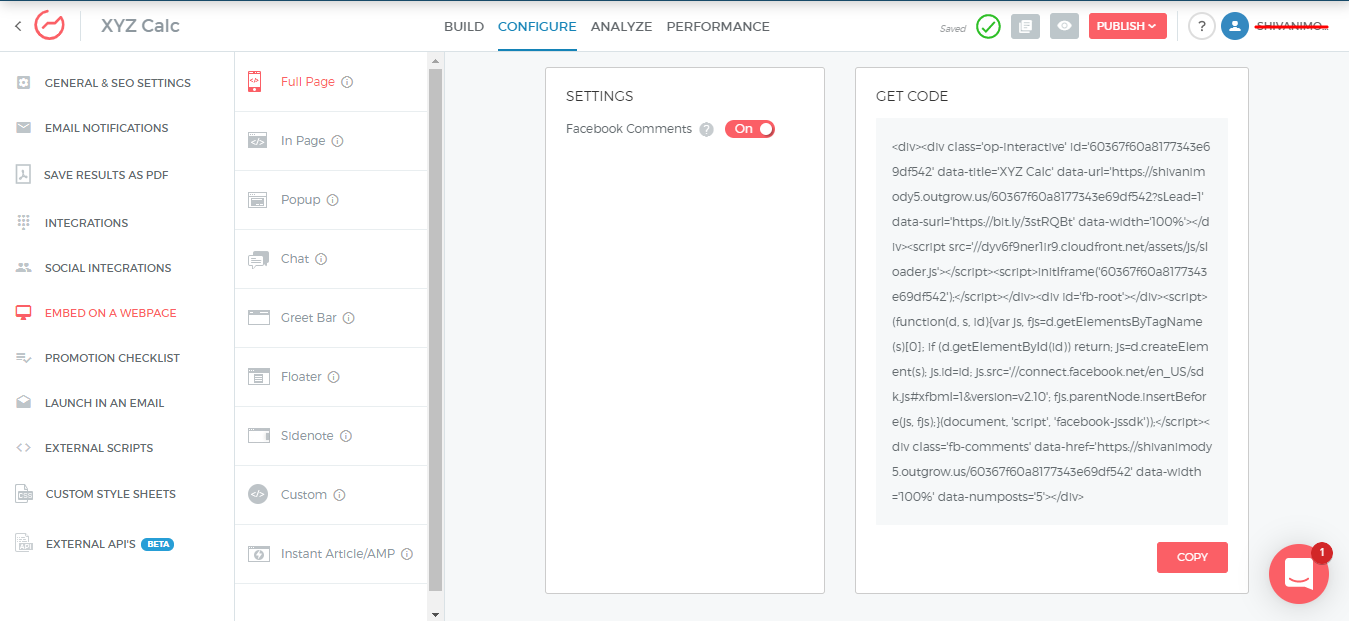The width and height of the screenshot is (1349, 621).
Task: Click the Chat embed icon
Action: [258, 259]
